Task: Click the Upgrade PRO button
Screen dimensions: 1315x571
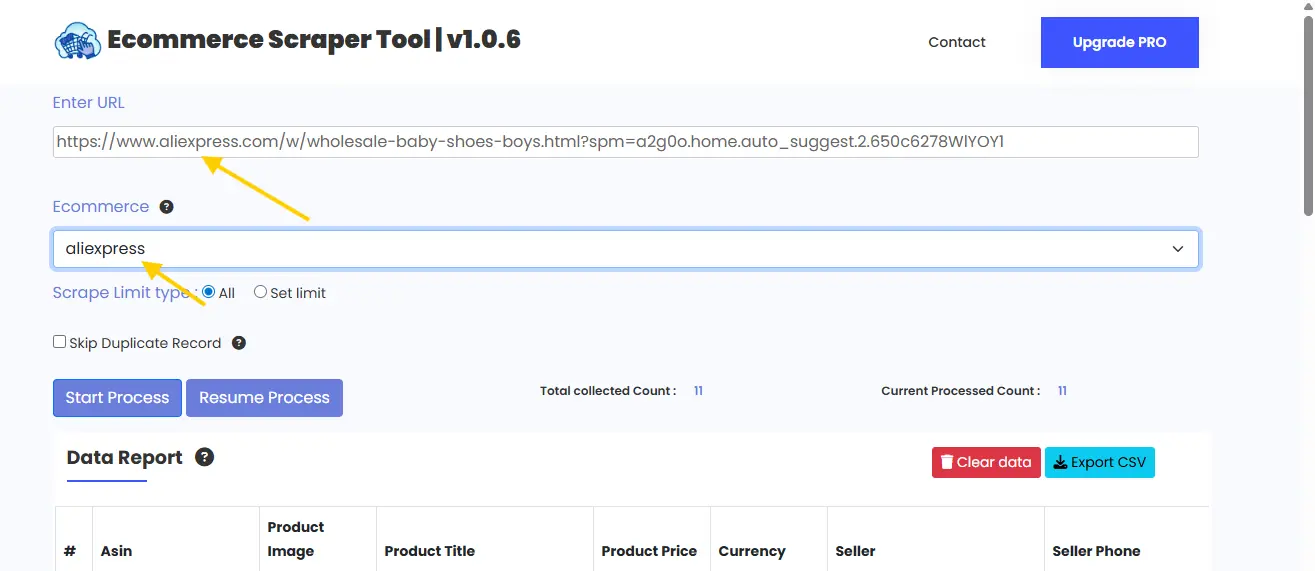Action: 1120,42
